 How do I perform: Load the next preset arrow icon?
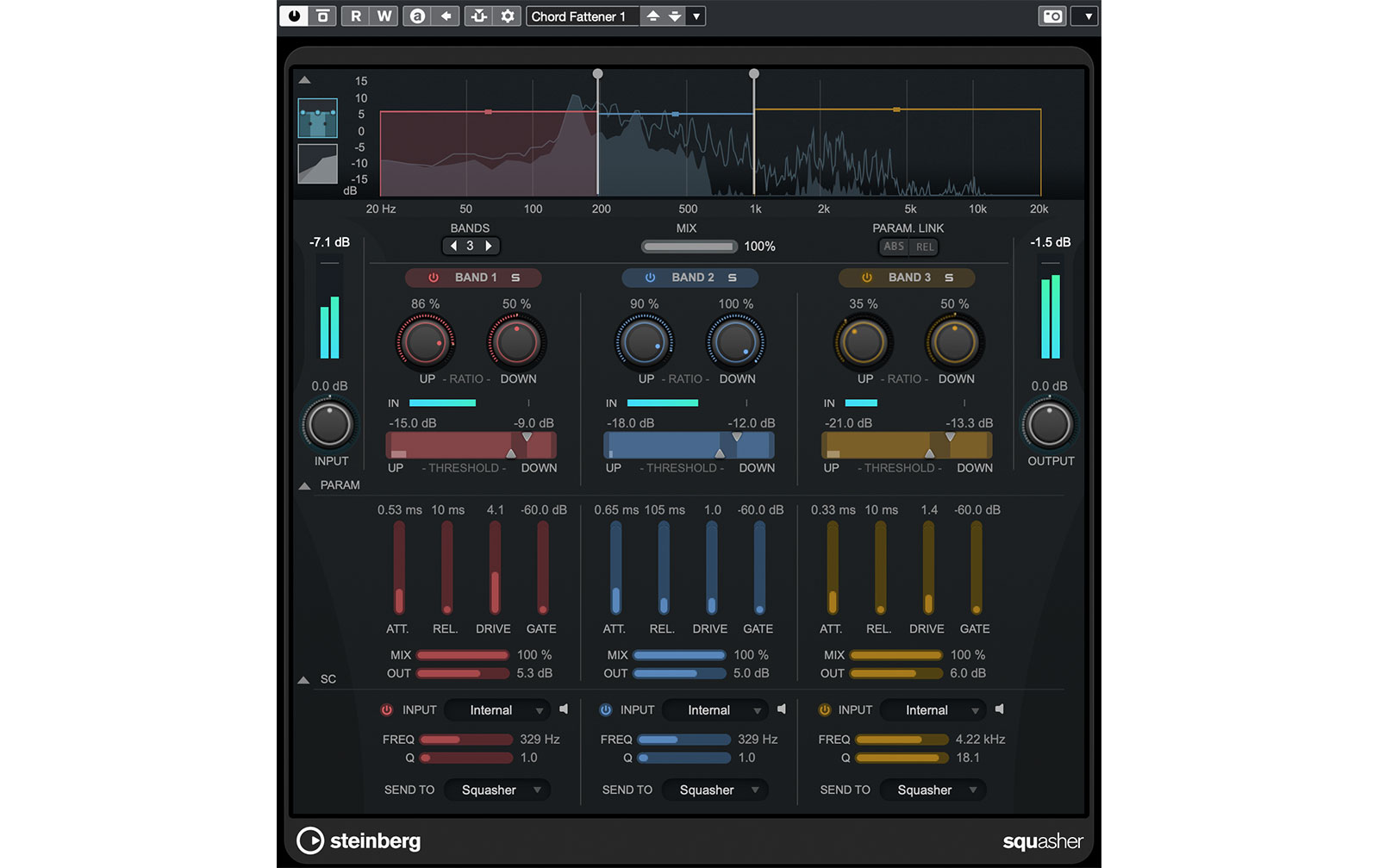tap(675, 16)
